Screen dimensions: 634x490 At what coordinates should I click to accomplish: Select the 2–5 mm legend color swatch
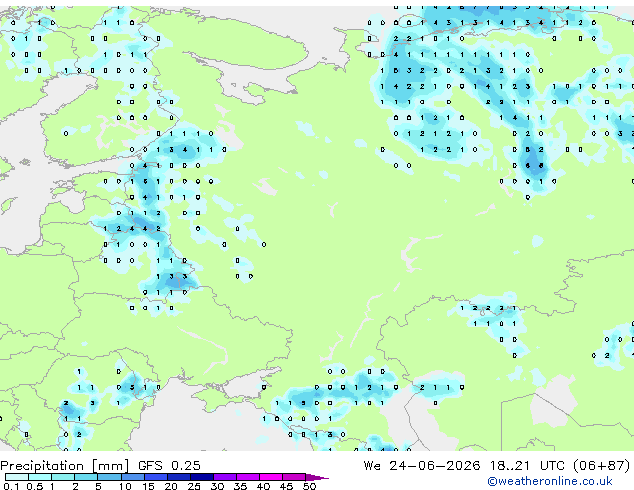86,477
